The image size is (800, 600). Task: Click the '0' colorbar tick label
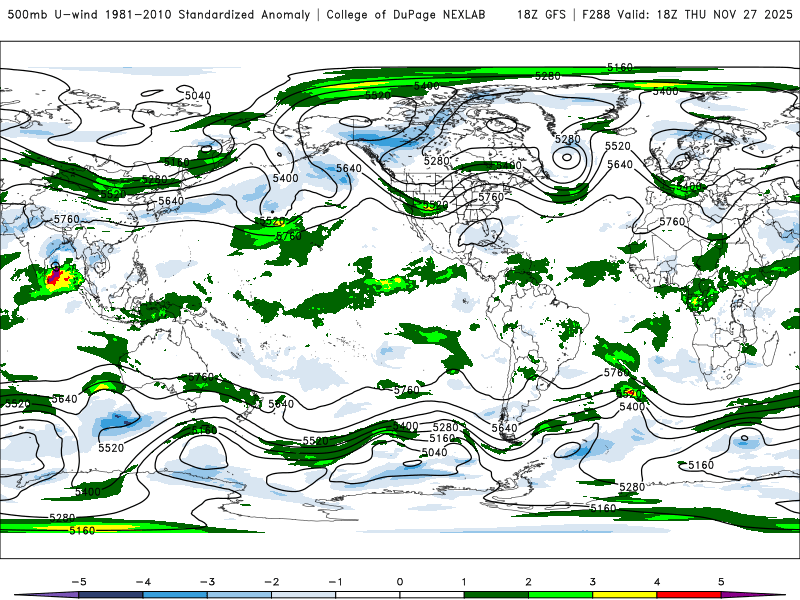pos(400,582)
